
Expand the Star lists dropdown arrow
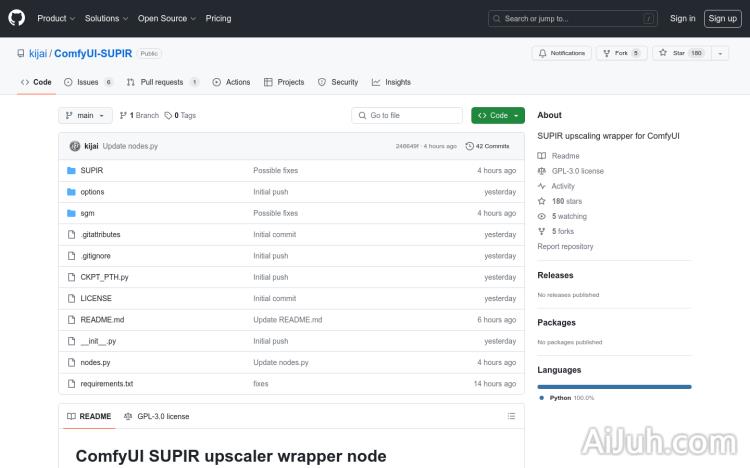pos(720,53)
